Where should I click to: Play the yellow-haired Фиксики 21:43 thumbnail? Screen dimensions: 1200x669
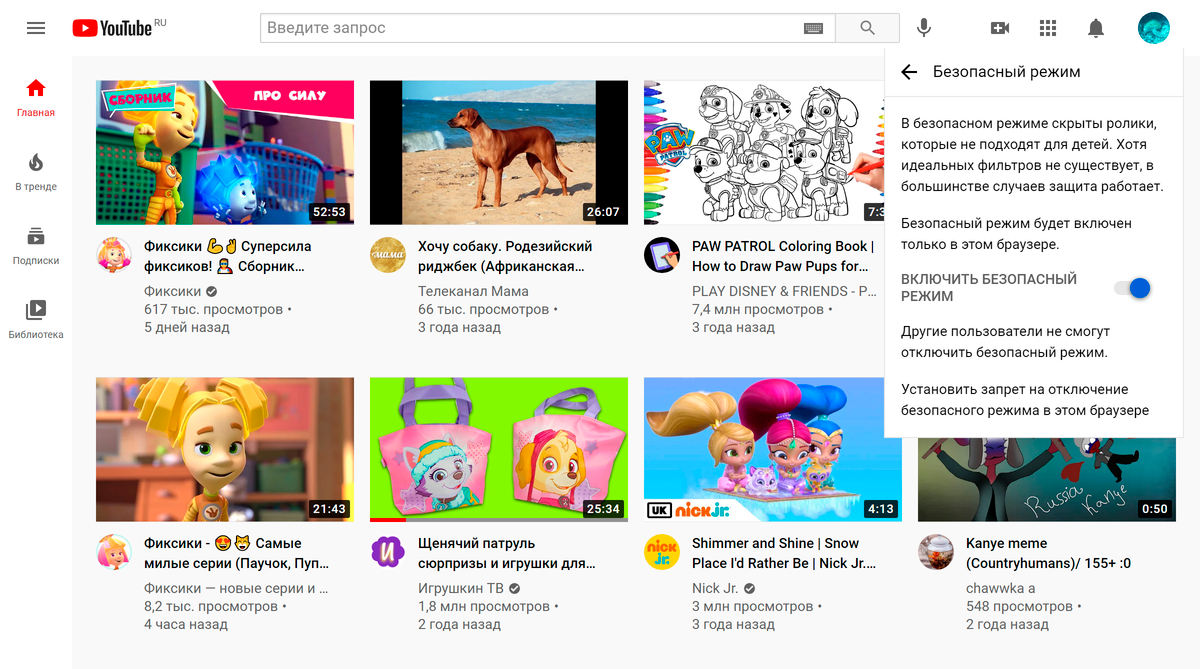tap(225, 450)
